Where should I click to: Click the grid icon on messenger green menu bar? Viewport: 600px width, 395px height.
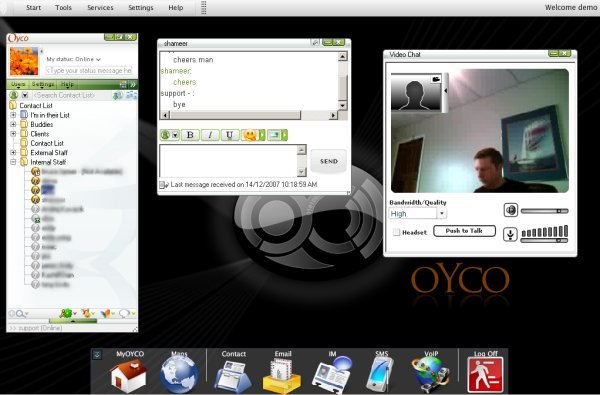123,84
